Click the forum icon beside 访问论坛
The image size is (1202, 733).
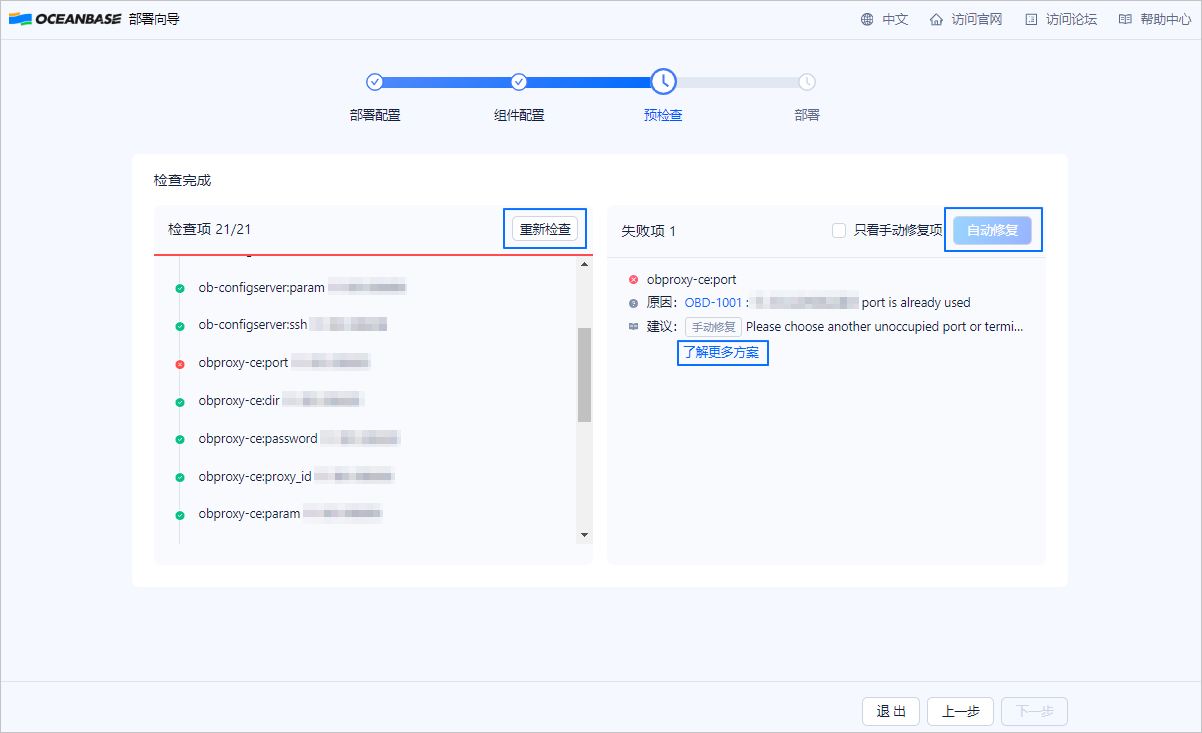click(1031, 19)
